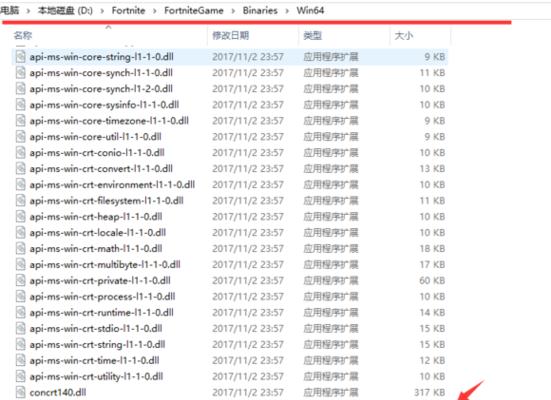Select file api-ms-win-crt-conio-l1-1-0.dll
The width and height of the screenshot is (551, 400).
(97, 153)
